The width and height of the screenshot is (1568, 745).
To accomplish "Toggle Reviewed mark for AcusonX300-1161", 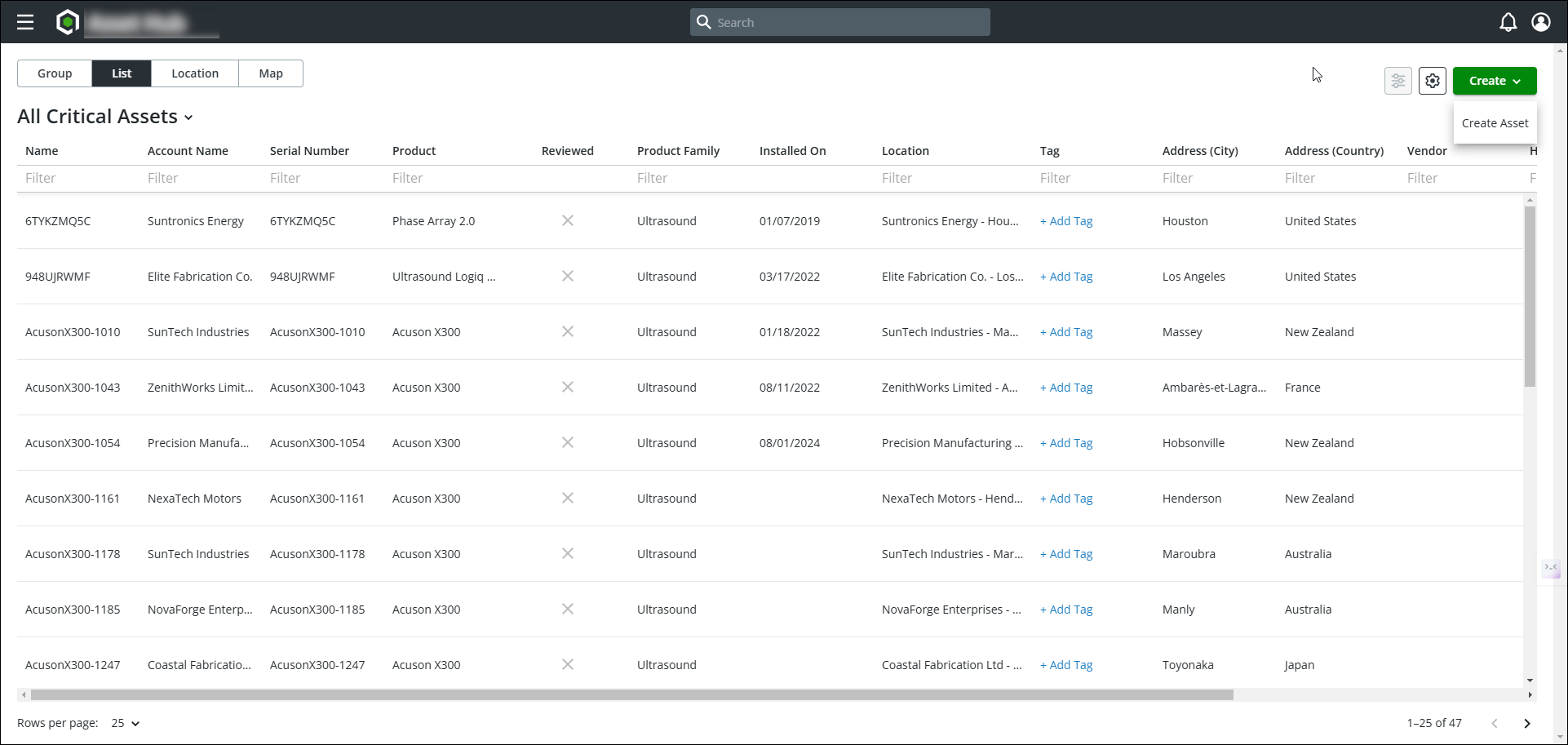I will coord(568,499).
